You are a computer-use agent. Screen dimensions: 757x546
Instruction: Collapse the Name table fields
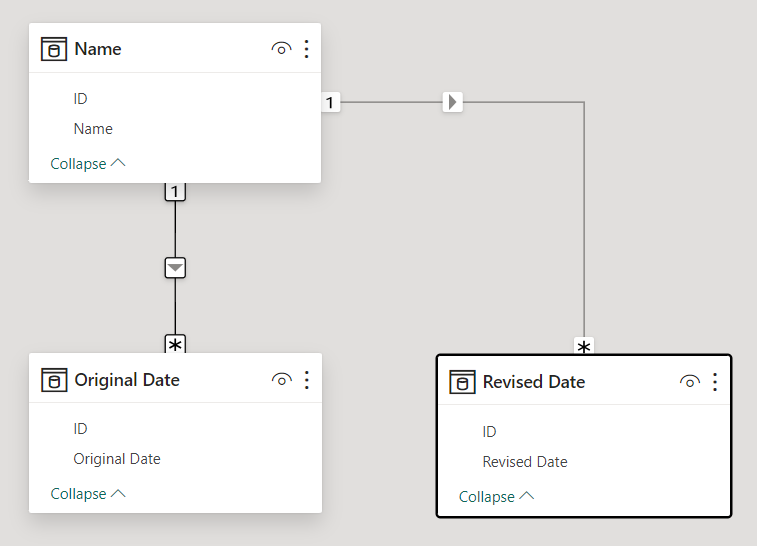(x=88, y=164)
